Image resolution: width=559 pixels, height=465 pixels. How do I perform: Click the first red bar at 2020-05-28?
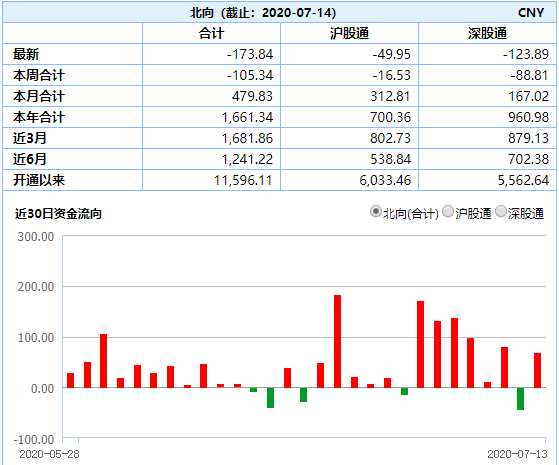[71, 380]
